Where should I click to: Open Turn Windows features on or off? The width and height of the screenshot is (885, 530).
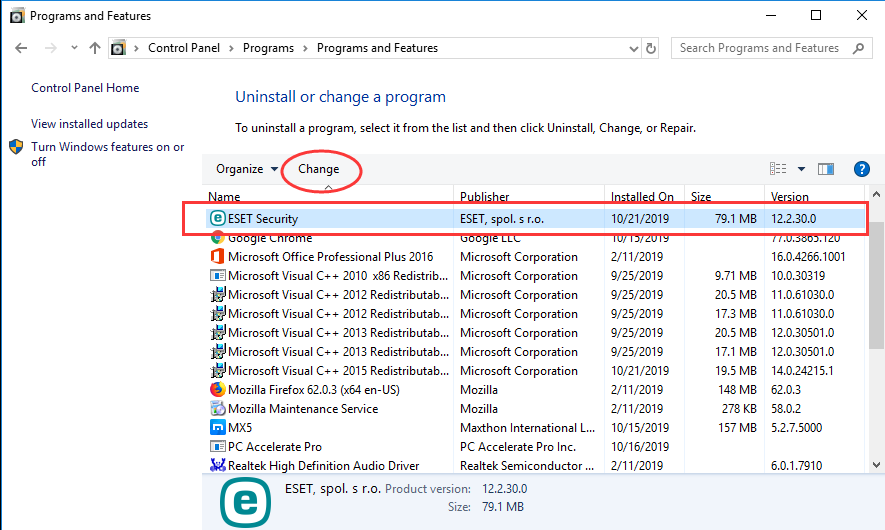[x=108, y=154]
